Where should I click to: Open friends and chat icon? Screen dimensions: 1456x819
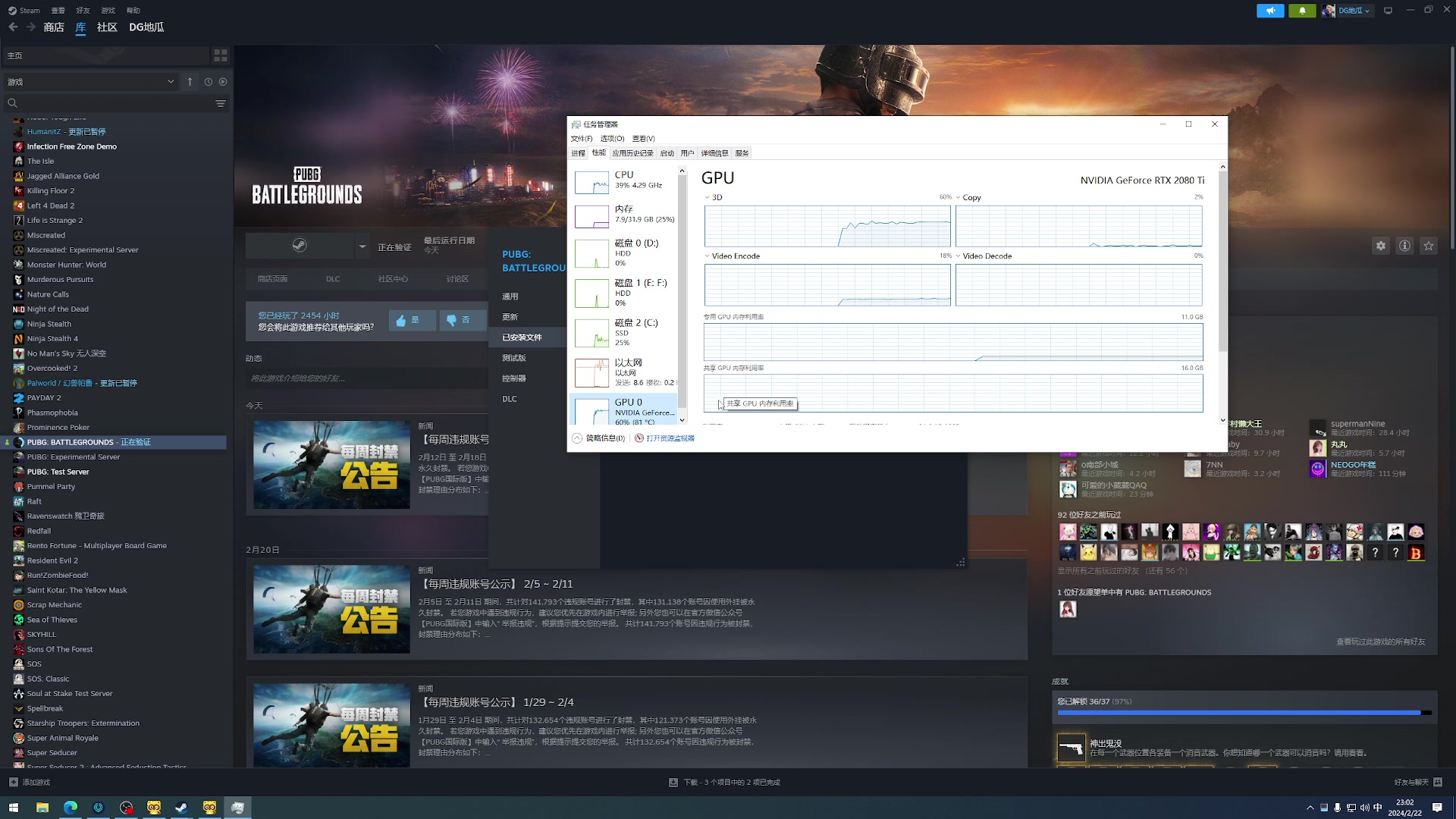pyautogui.click(x=1438, y=782)
